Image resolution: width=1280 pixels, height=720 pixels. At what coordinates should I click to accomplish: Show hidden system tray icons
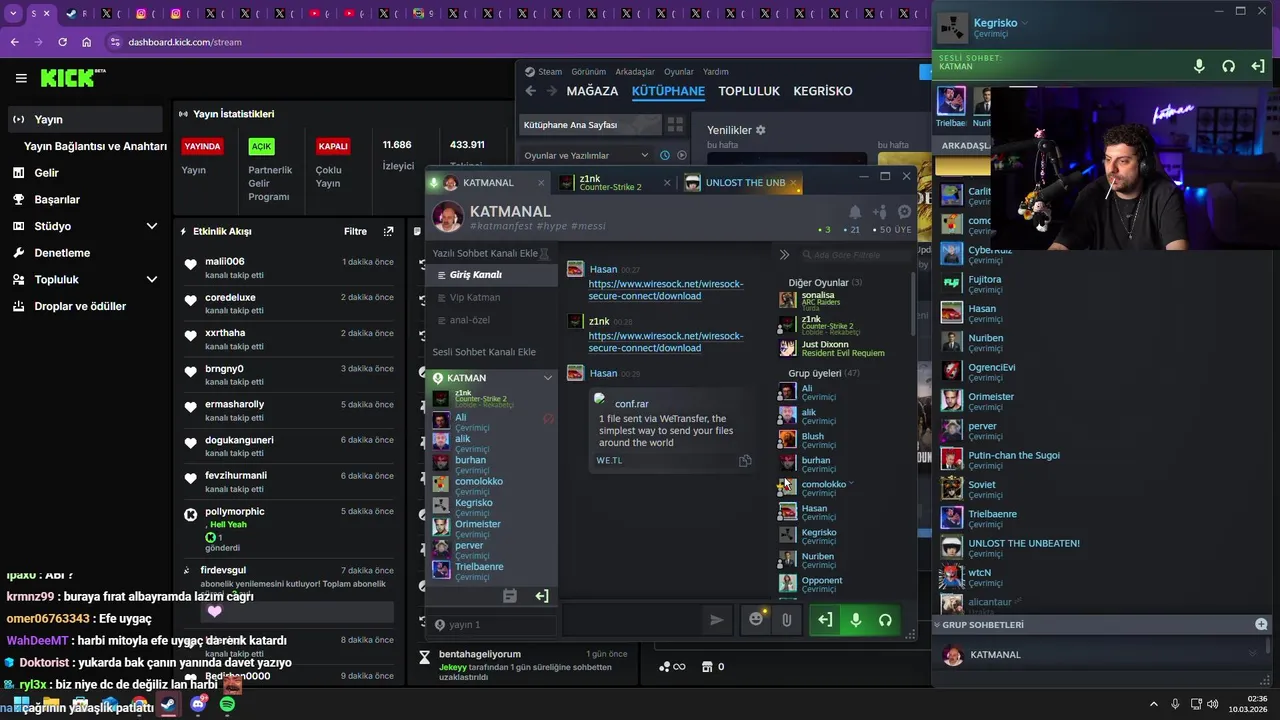tap(1153, 704)
